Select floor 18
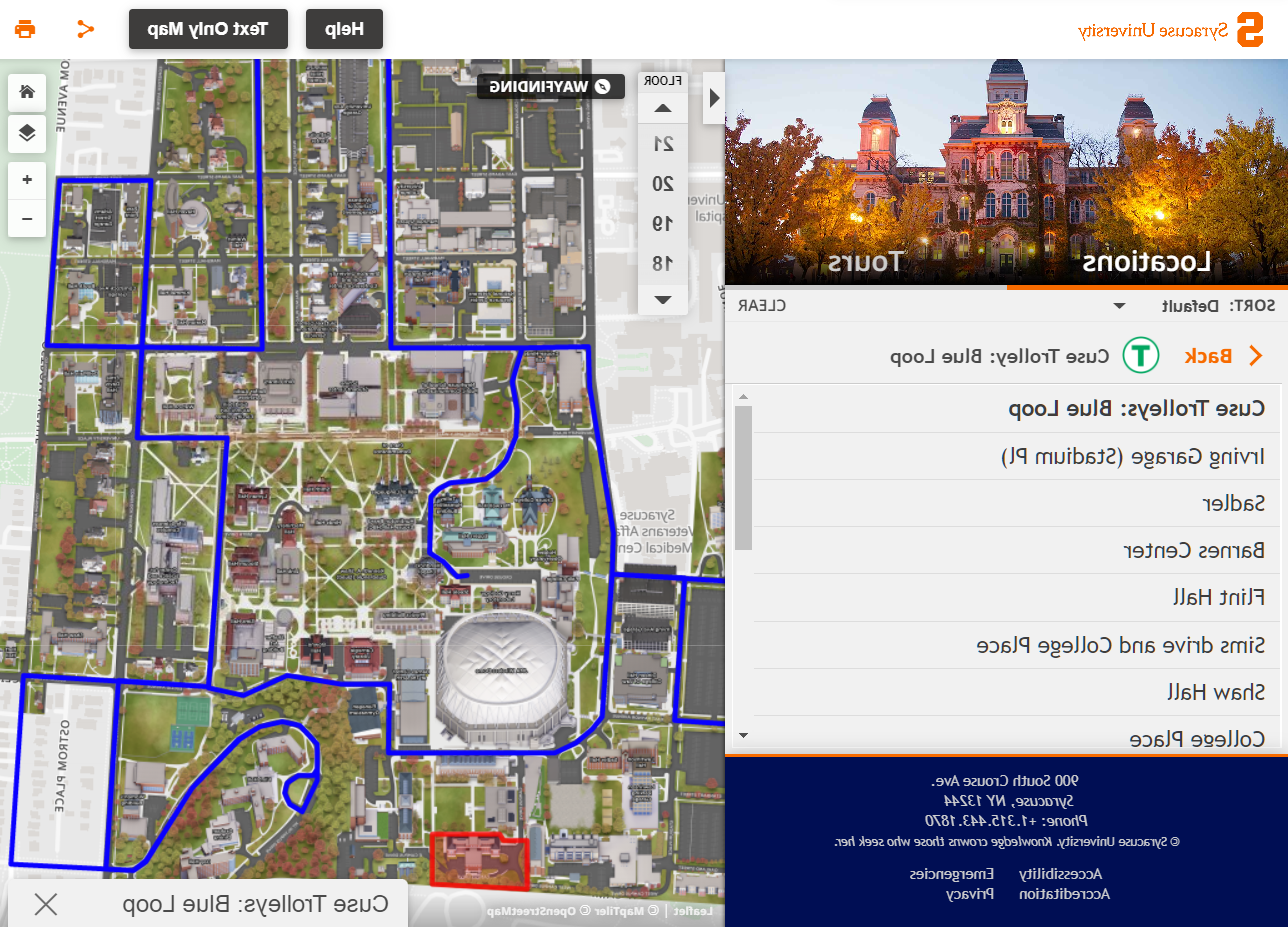This screenshot has width=1288, height=927. point(663,263)
